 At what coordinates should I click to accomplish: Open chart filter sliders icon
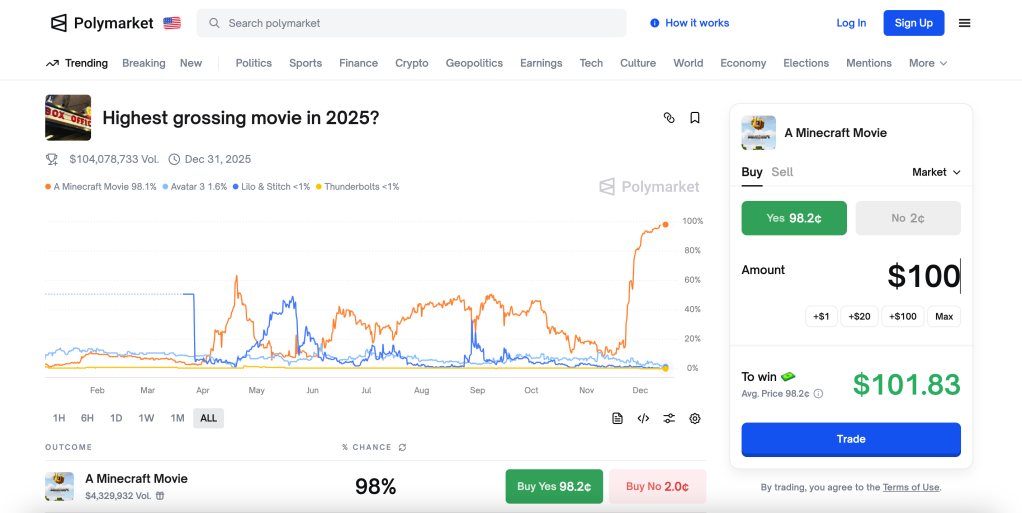tap(669, 418)
